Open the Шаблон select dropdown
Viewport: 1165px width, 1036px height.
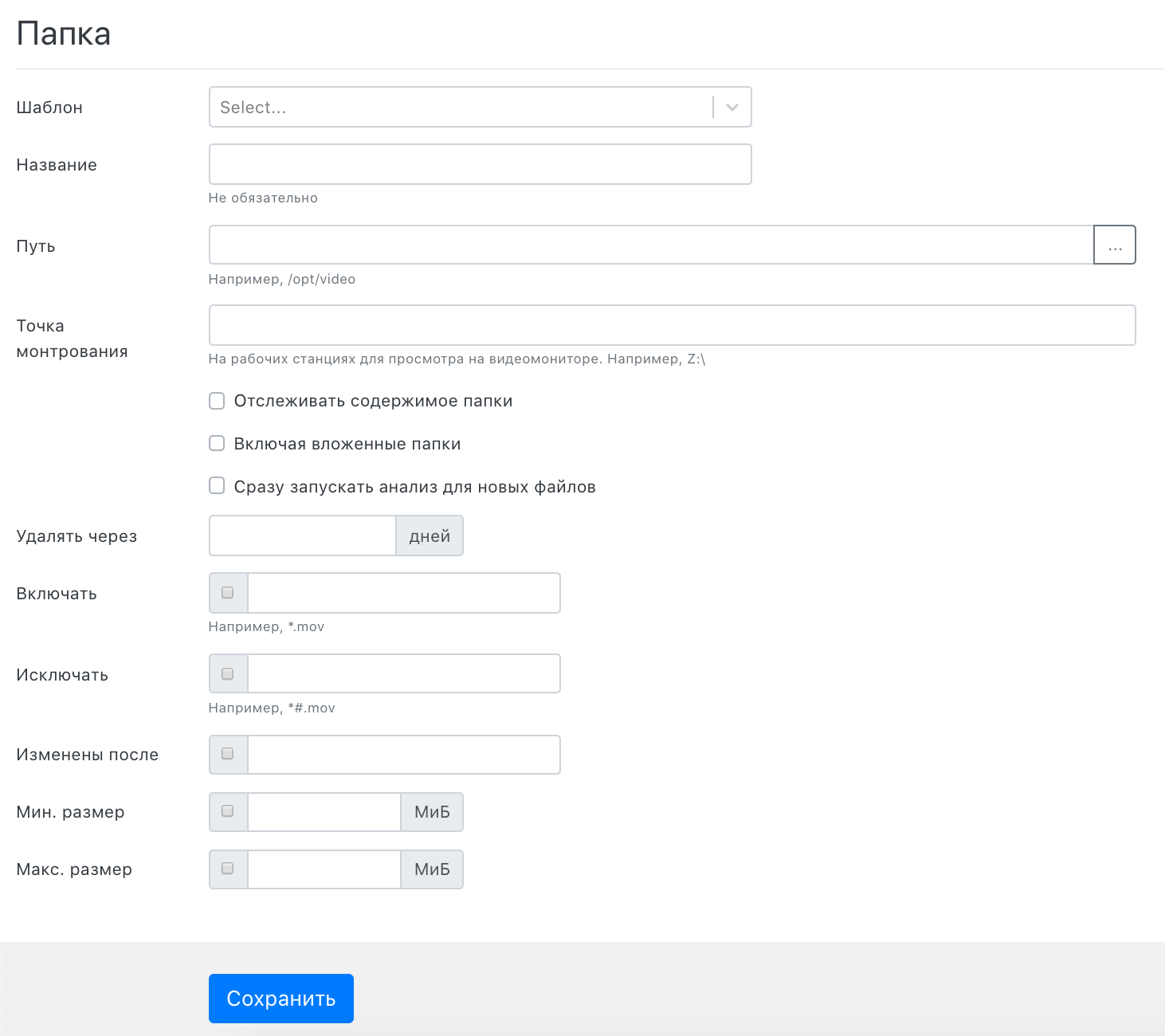(480, 107)
